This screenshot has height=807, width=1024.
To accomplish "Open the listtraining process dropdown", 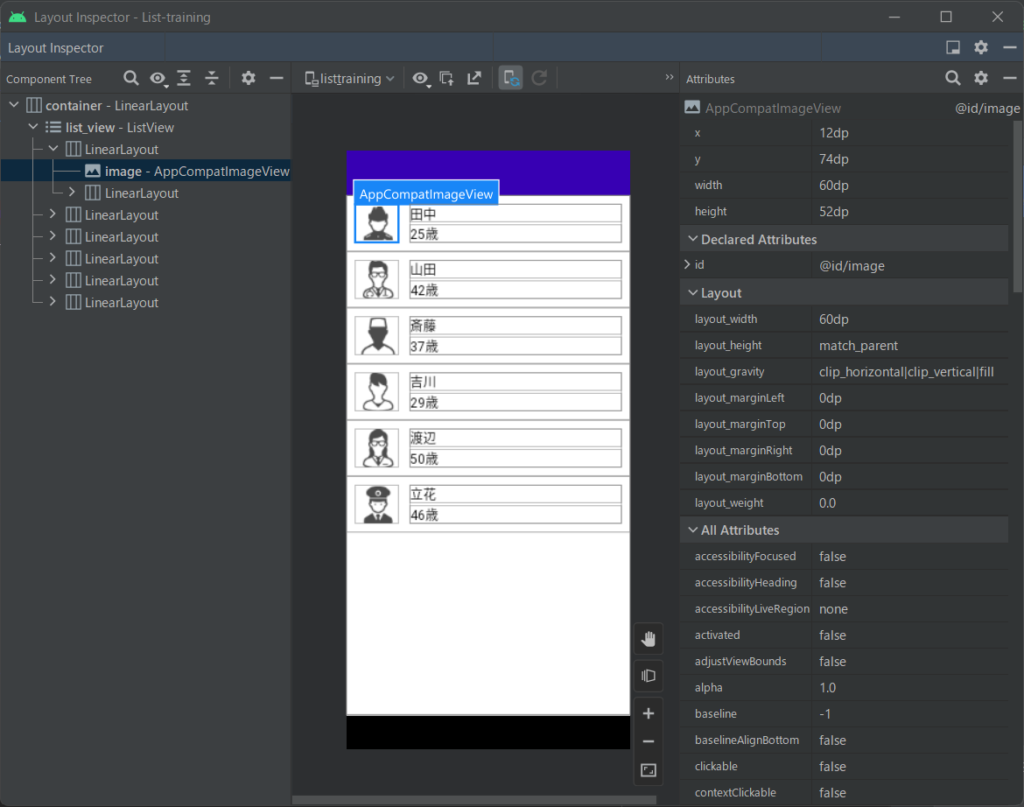I will click(x=347, y=77).
